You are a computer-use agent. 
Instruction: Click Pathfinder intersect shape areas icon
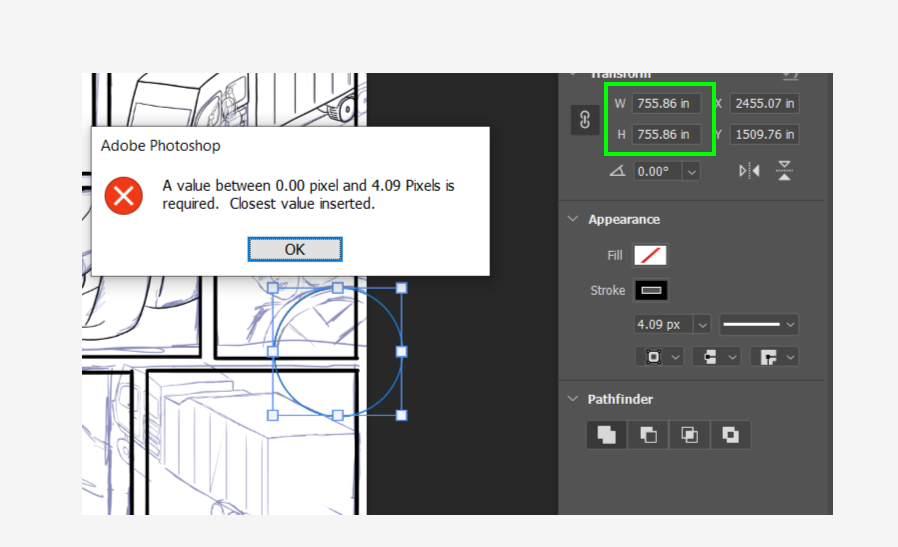[689, 435]
